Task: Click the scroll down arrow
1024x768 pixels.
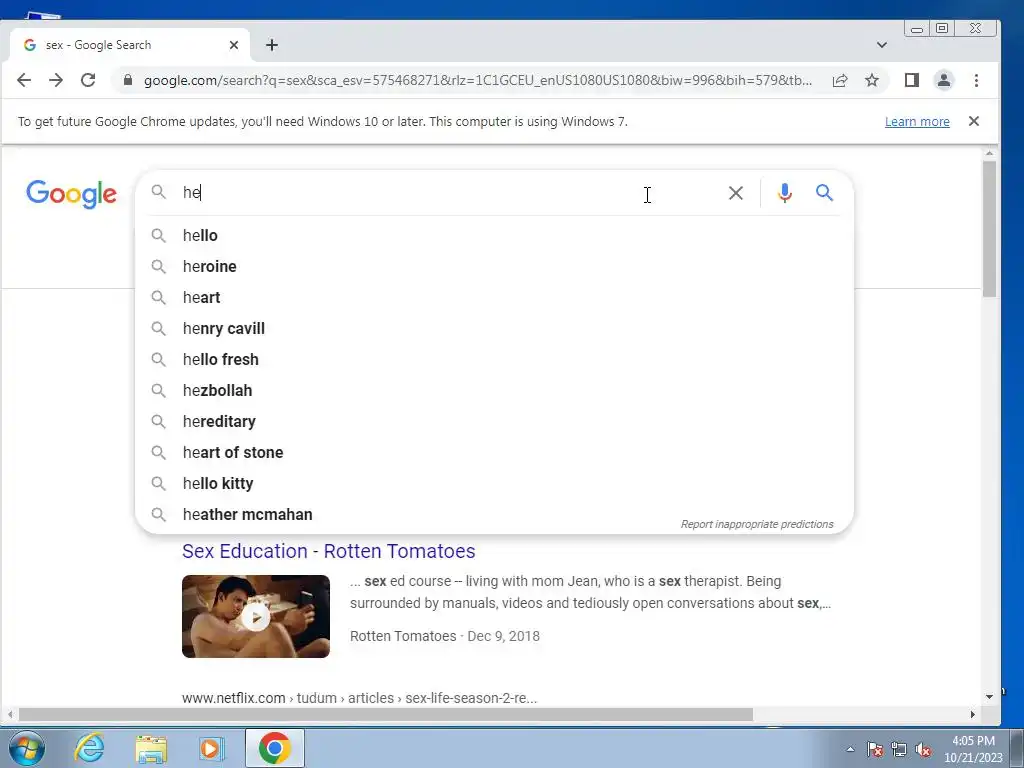Action: 989,697
